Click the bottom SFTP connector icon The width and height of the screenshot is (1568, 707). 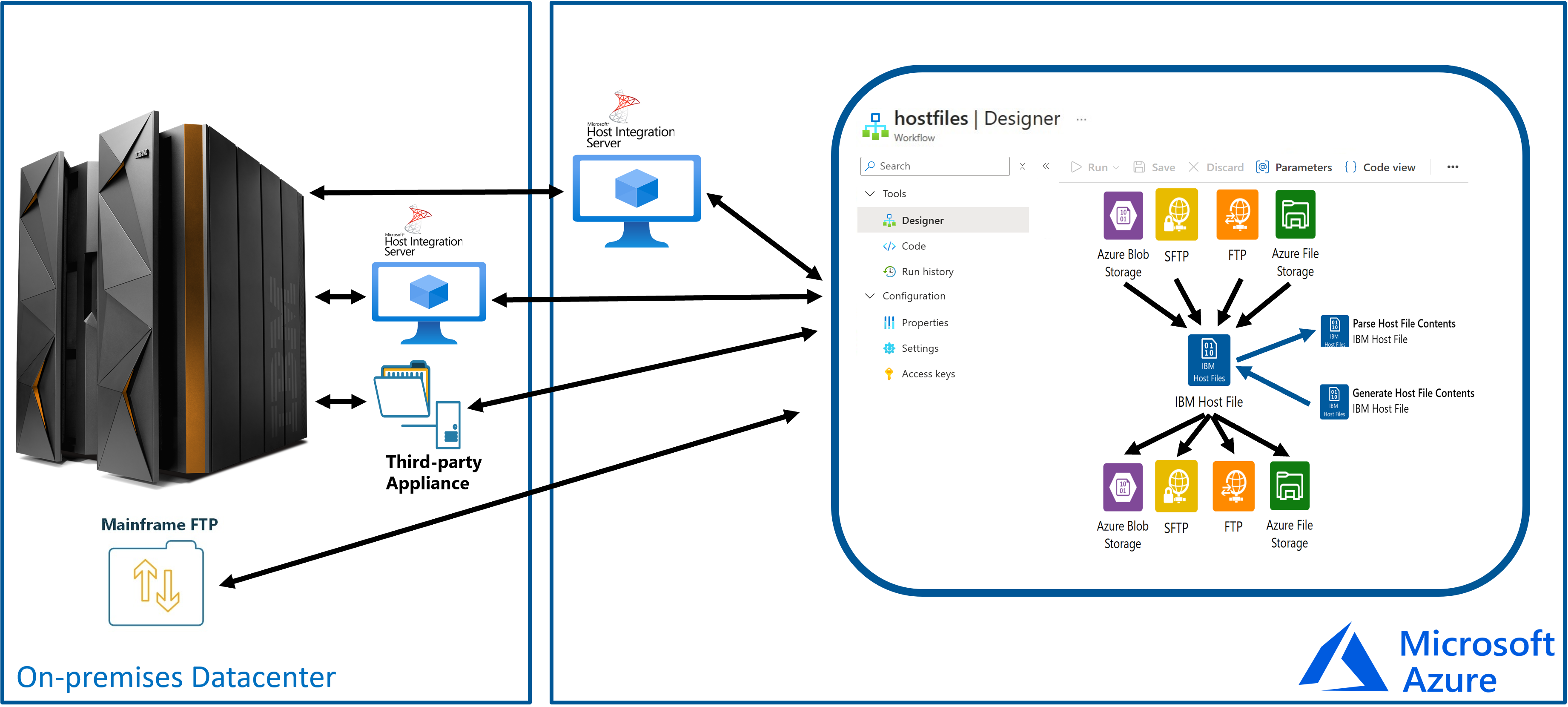point(1177,486)
